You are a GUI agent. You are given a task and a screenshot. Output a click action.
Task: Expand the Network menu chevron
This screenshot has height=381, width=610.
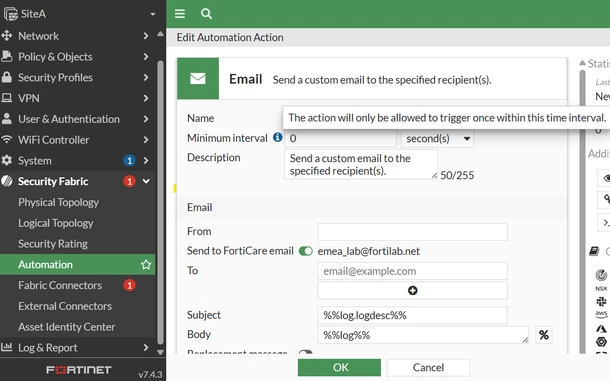(x=146, y=36)
